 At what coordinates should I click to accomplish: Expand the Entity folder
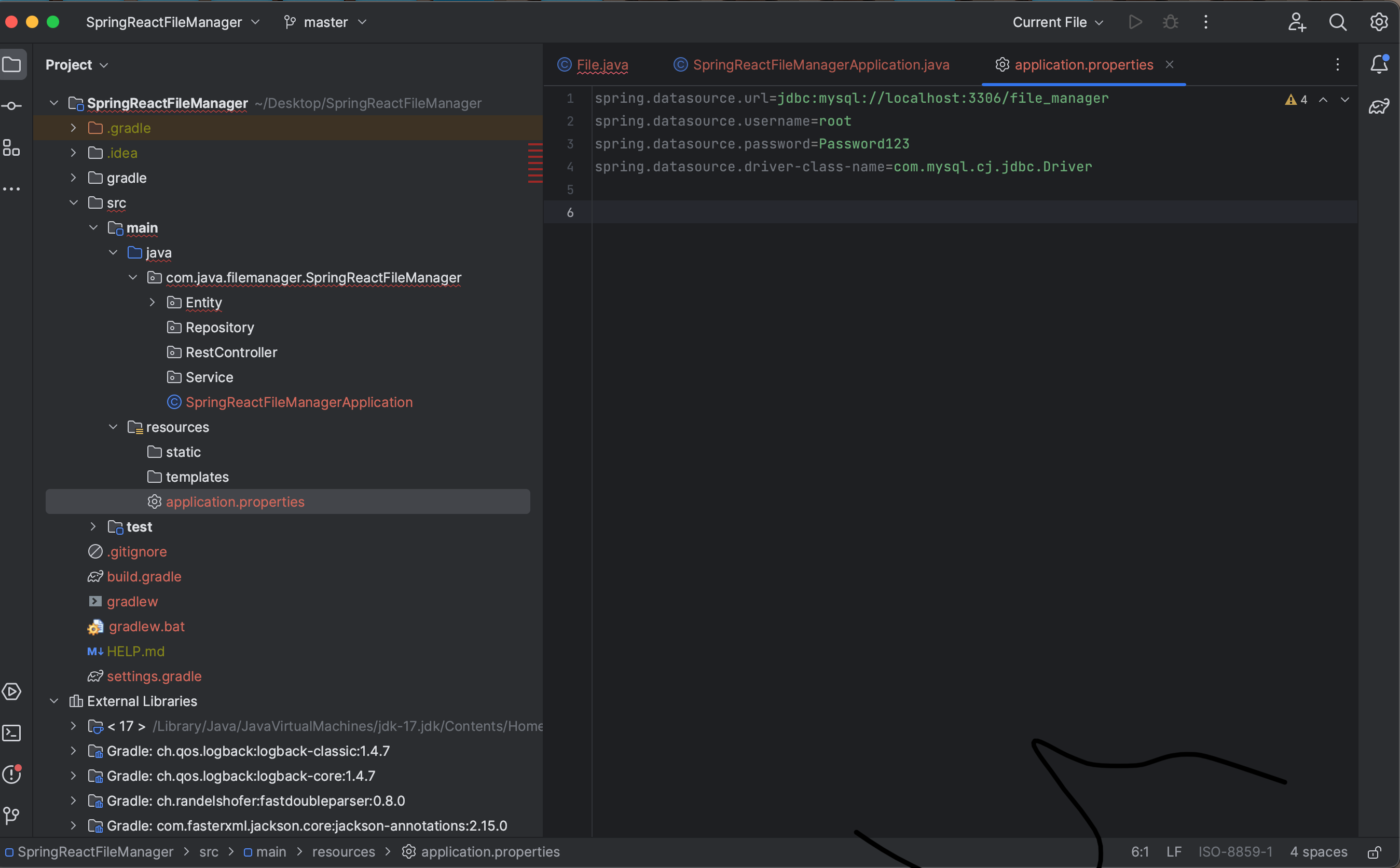point(152,302)
